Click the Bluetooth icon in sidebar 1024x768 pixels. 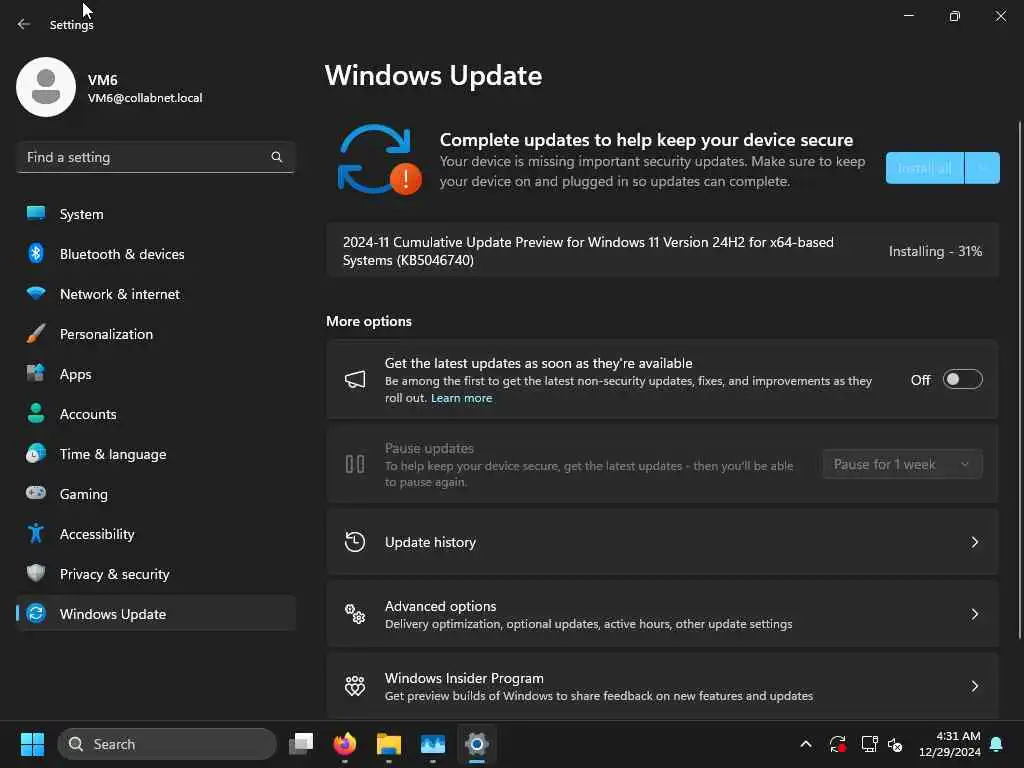36,253
